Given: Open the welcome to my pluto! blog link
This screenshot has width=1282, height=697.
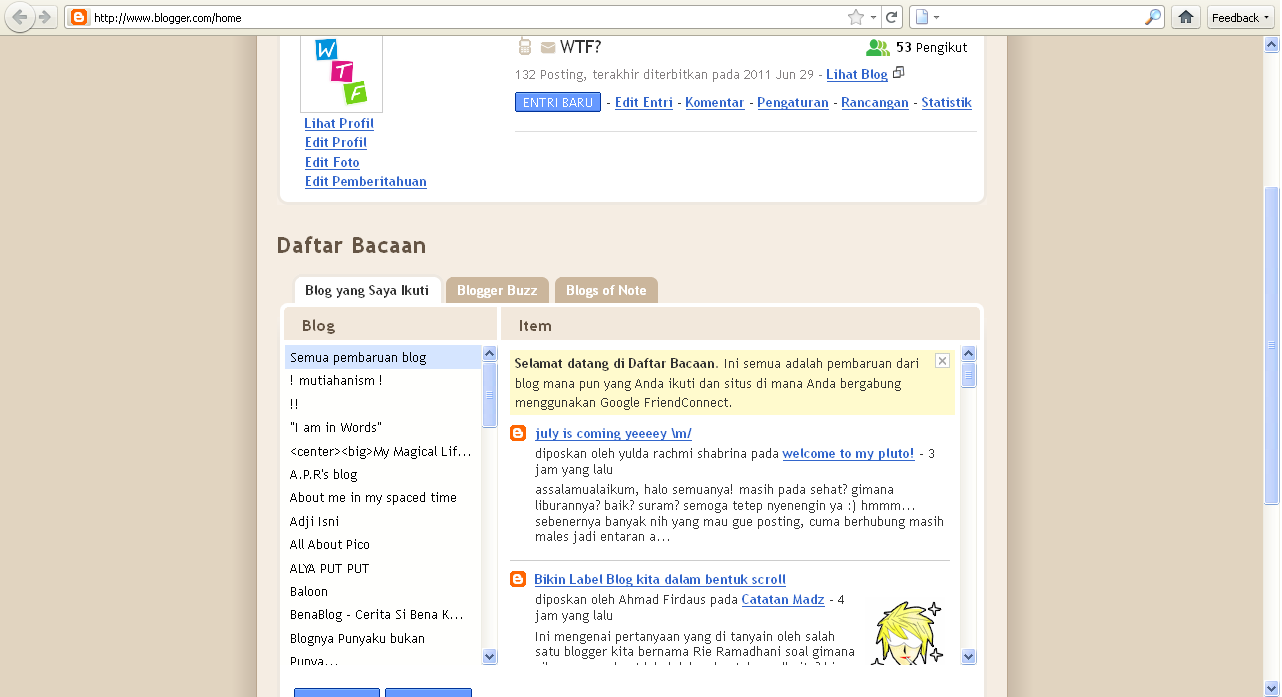Looking at the screenshot, I should (848, 453).
